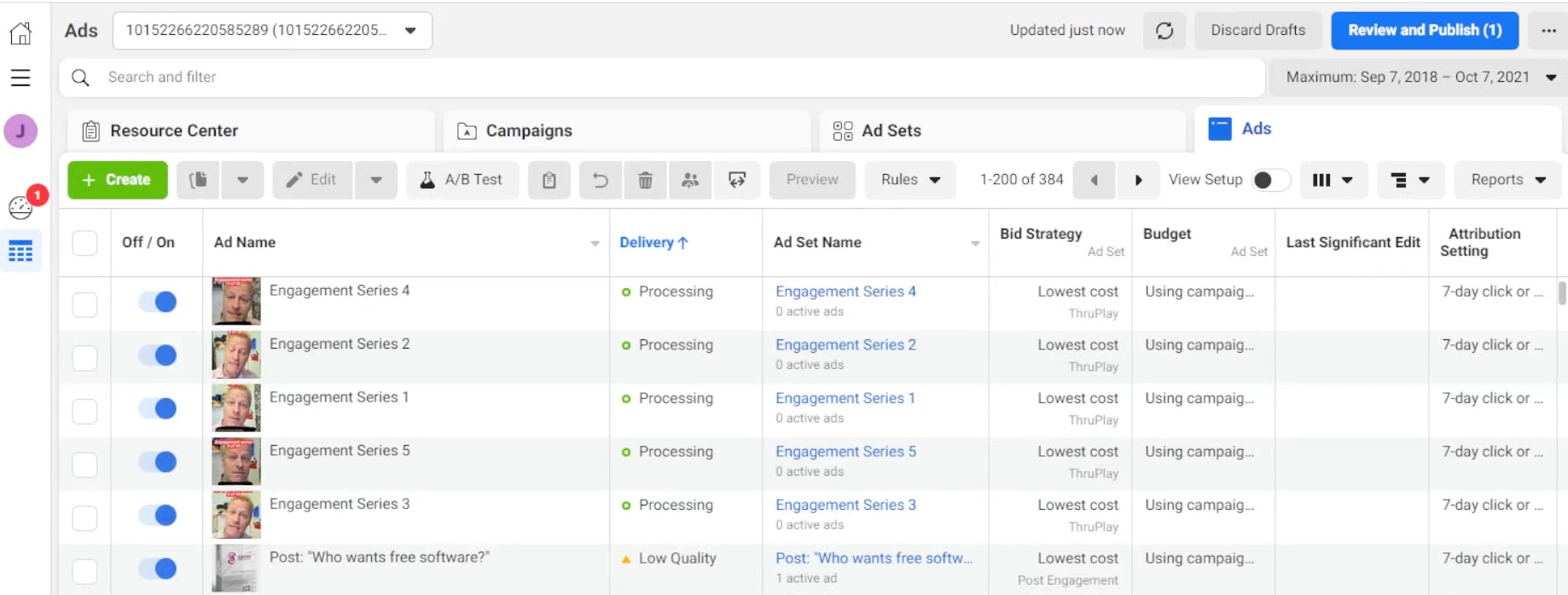Click the duplicate ads icon

point(199,180)
